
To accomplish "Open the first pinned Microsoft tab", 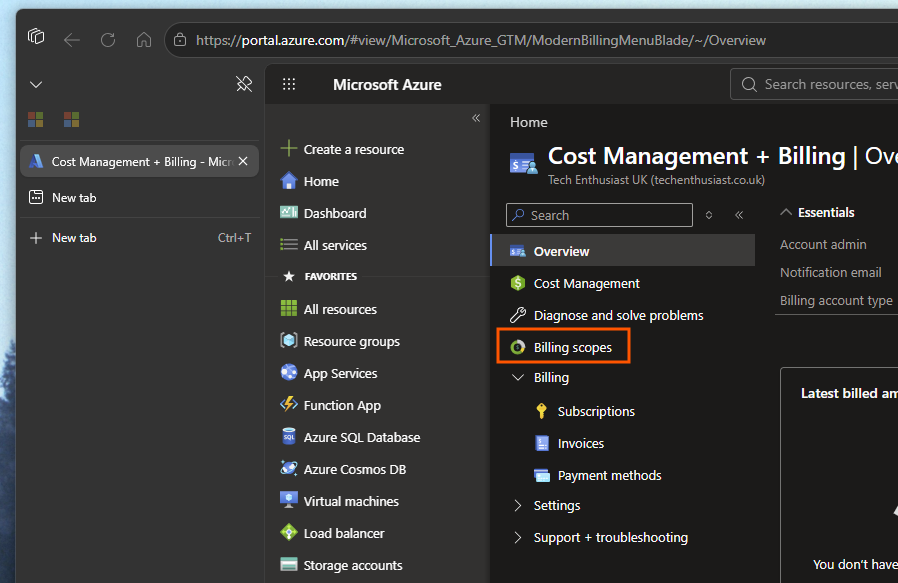I will coord(36,119).
